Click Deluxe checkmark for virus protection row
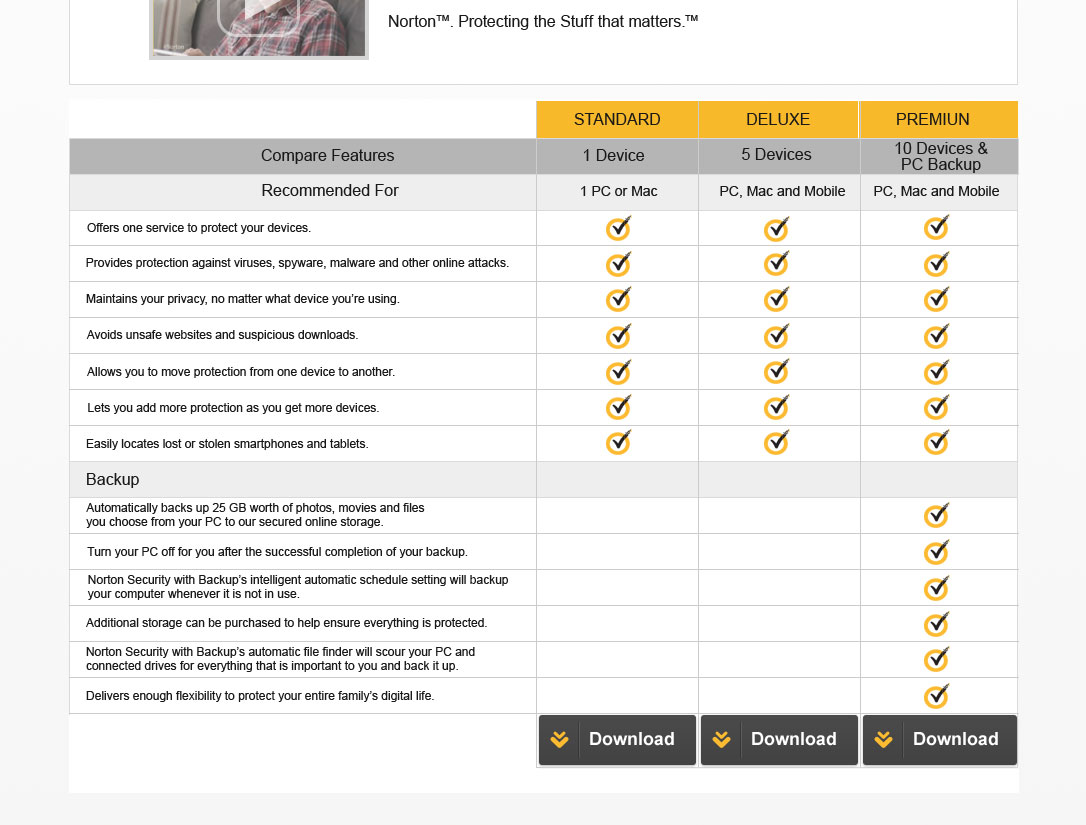The image size is (1086, 825). point(776,264)
